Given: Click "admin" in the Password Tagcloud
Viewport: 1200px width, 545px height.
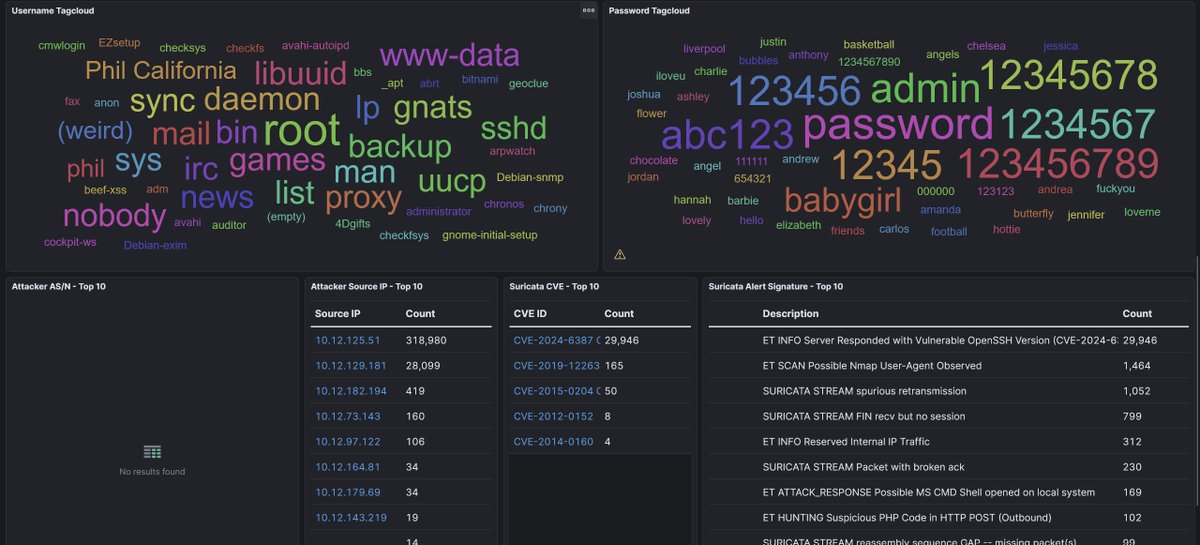Looking at the screenshot, I should (925, 89).
